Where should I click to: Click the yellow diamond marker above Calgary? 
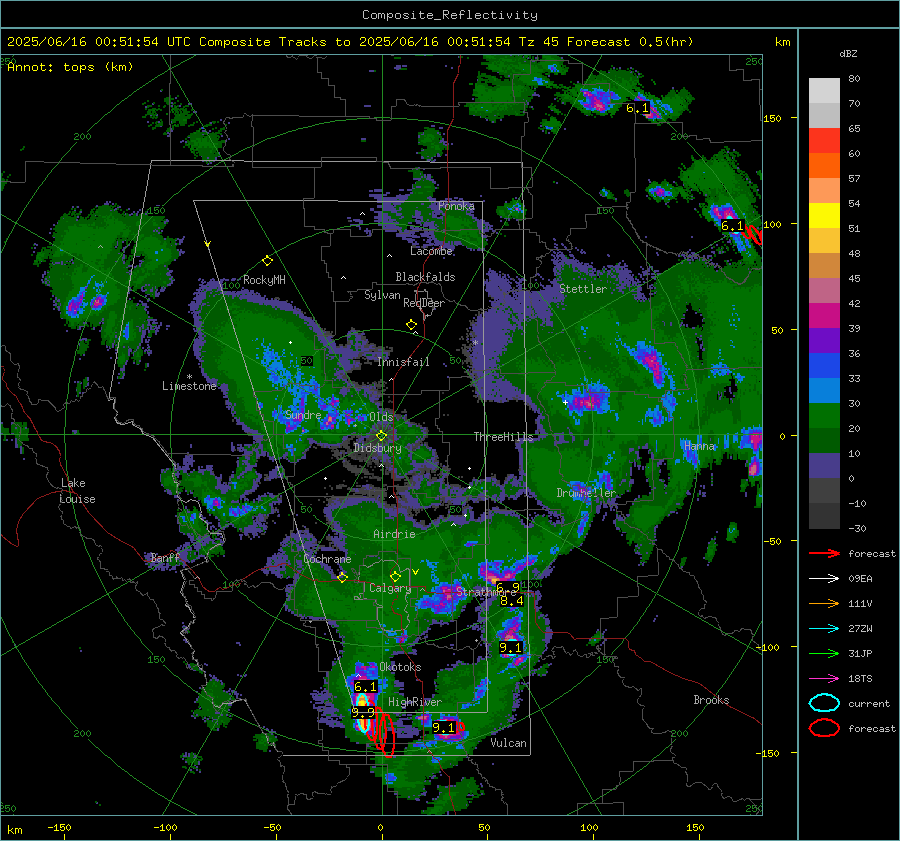395,576
